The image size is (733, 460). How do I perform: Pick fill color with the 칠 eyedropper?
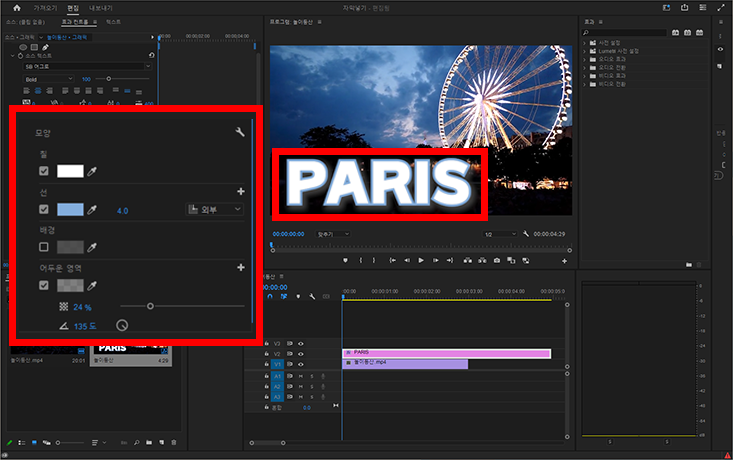pyautogui.click(x=92, y=172)
